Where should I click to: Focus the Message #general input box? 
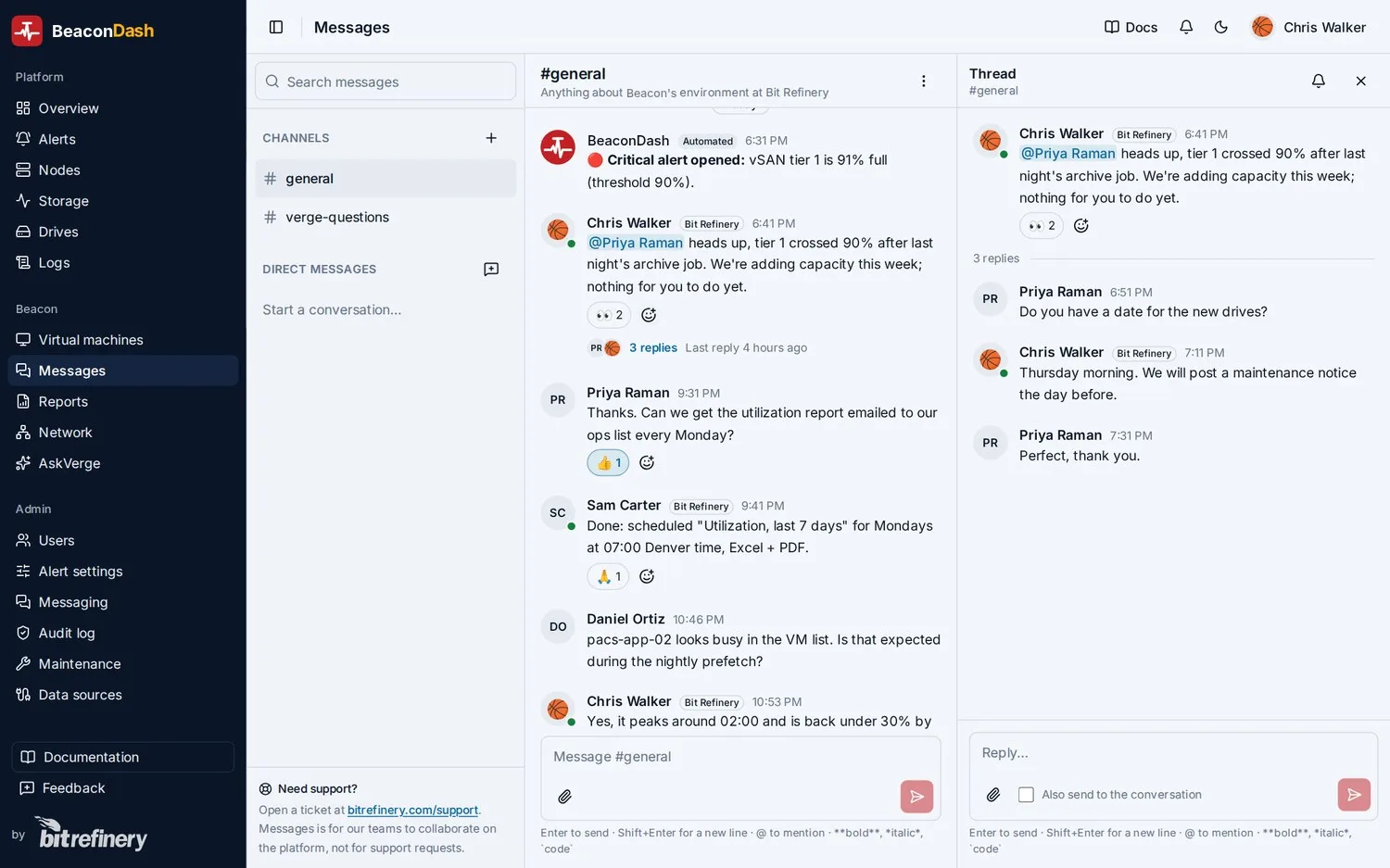click(x=740, y=757)
